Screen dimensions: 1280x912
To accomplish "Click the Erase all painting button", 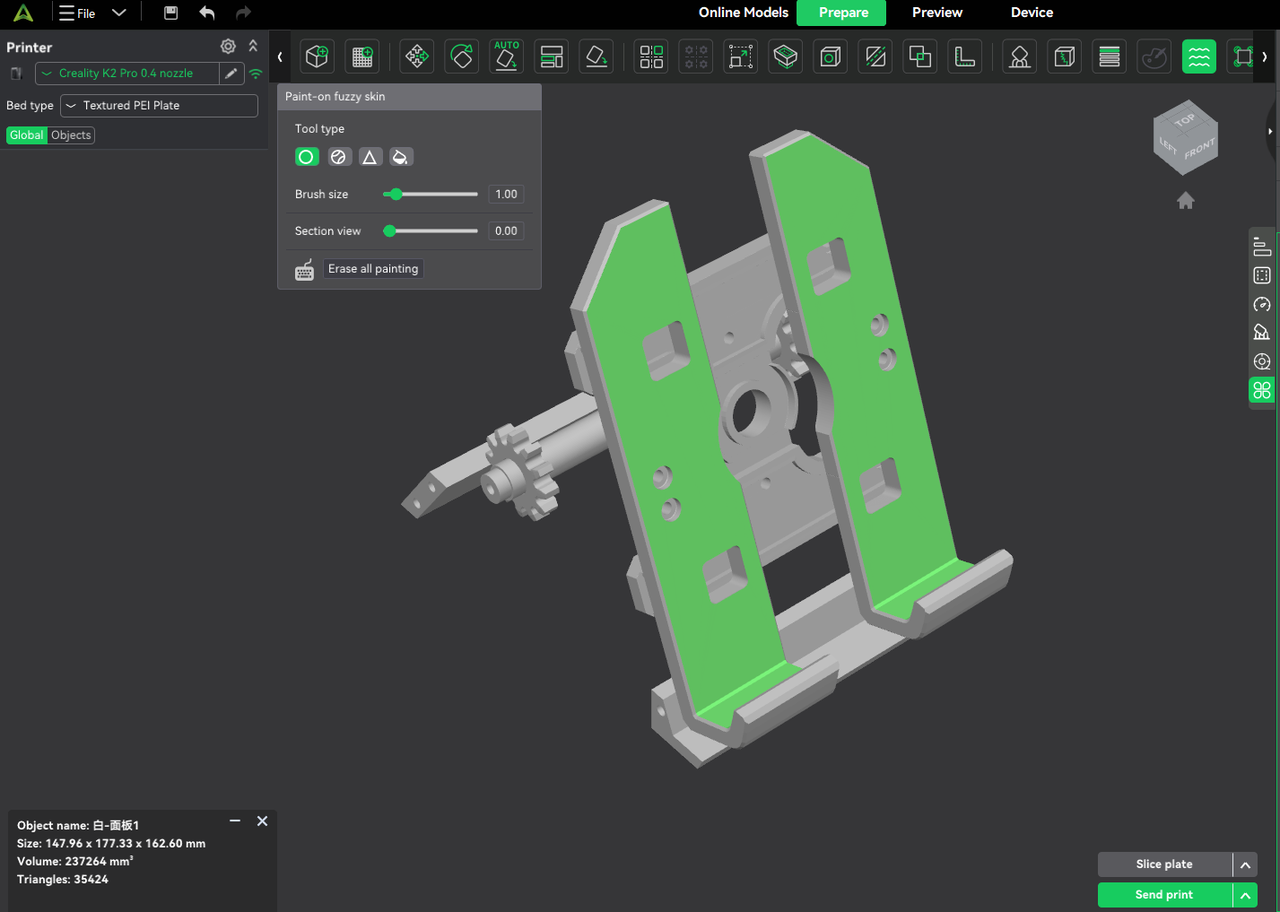I will 373,269.
